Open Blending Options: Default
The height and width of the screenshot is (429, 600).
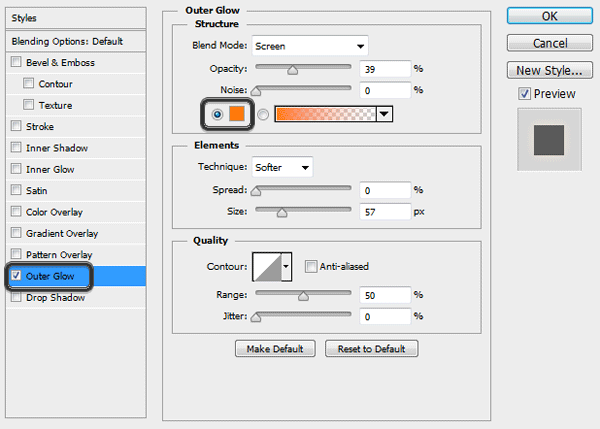click(x=66, y=42)
